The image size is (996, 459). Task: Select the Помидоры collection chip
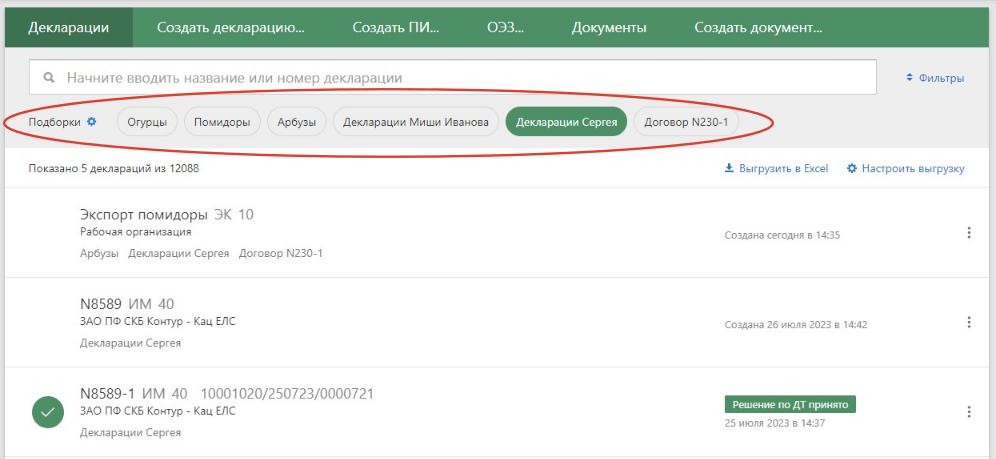(222, 122)
